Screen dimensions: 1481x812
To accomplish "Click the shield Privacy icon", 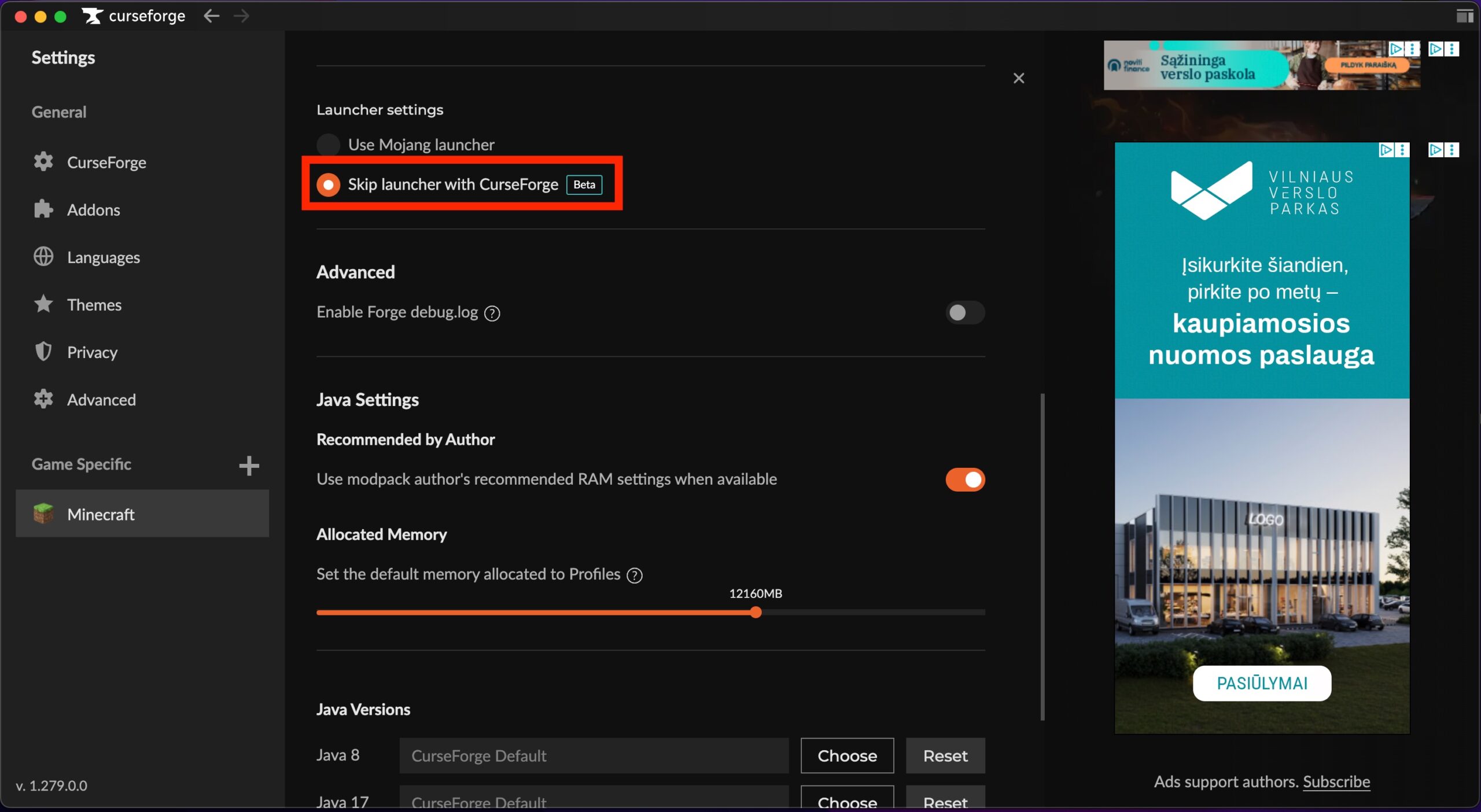I will 43,352.
